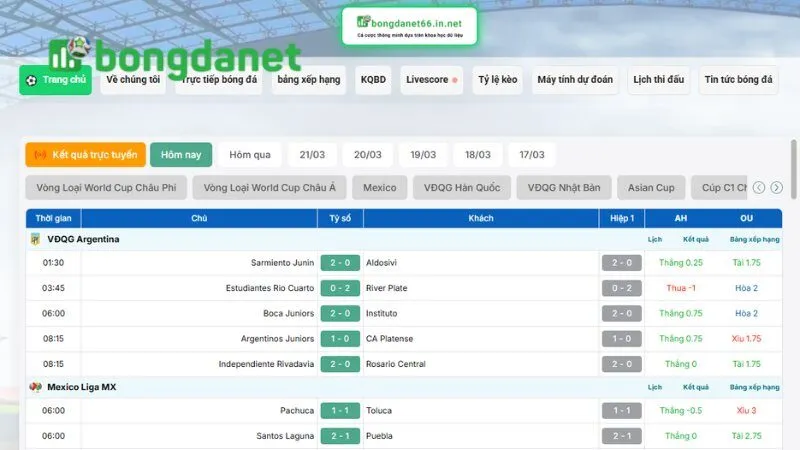The image size is (800, 450).
Task: Open Kết quả link in VĐQG Argentina row
Action: point(696,239)
